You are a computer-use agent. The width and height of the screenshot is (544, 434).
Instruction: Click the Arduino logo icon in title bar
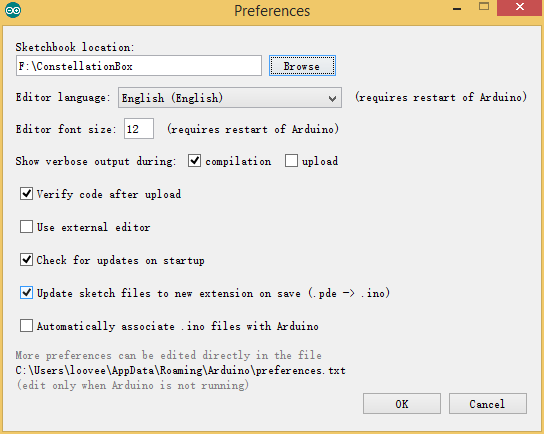pyautogui.click(x=13, y=10)
